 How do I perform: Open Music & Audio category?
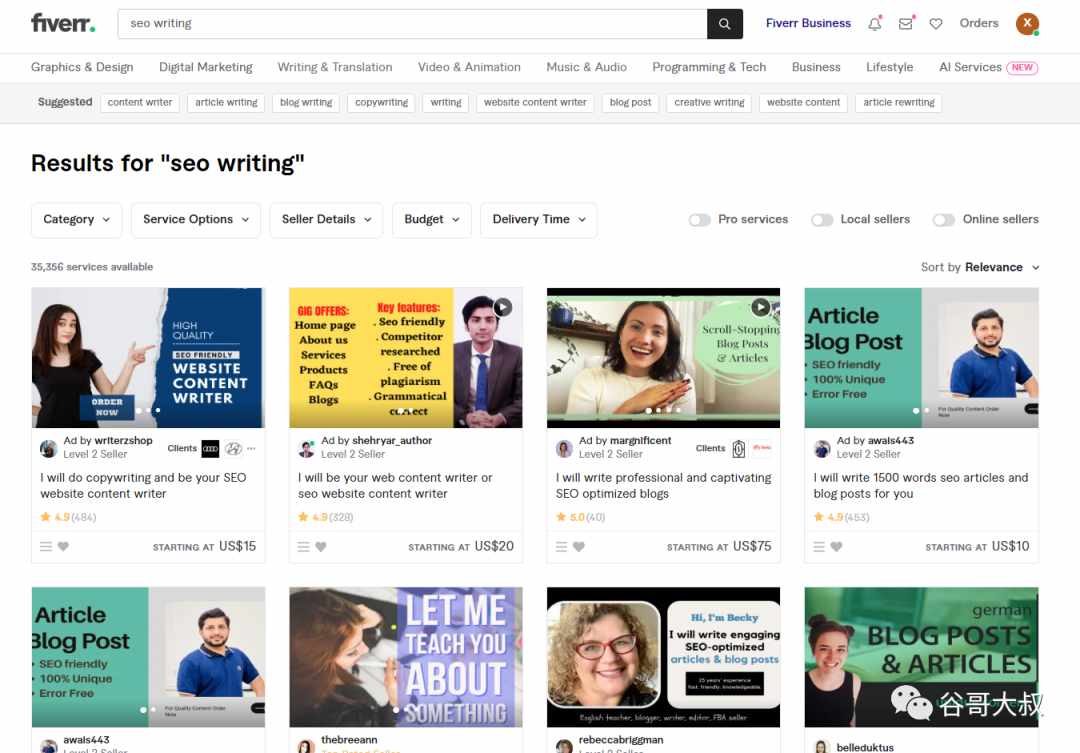(586, 67)
